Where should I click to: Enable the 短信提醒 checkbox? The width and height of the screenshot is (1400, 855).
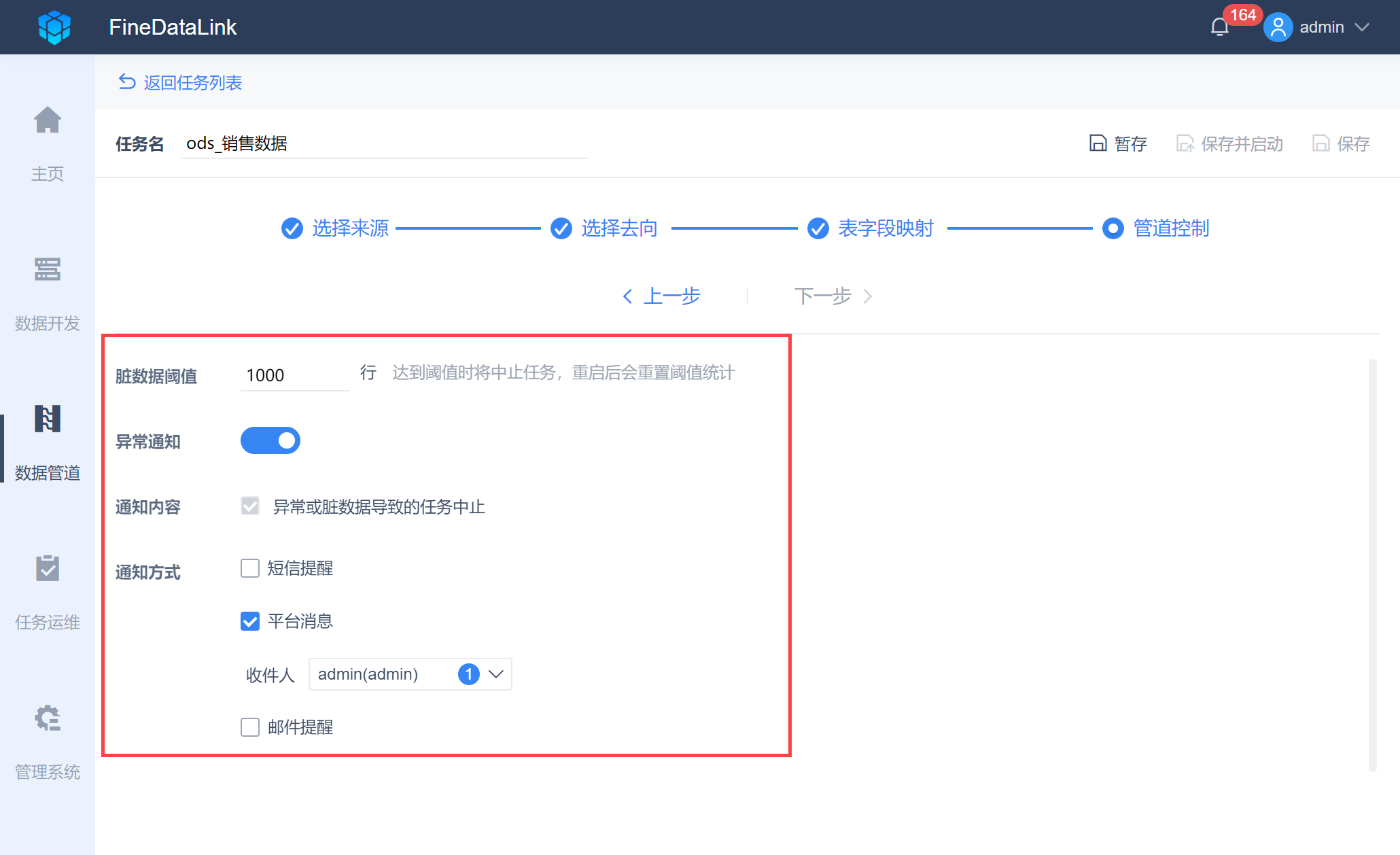250,568
